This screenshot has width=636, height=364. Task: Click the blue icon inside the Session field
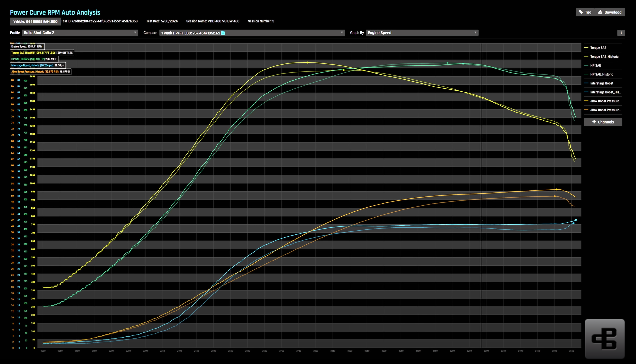(x=223, y=33)
